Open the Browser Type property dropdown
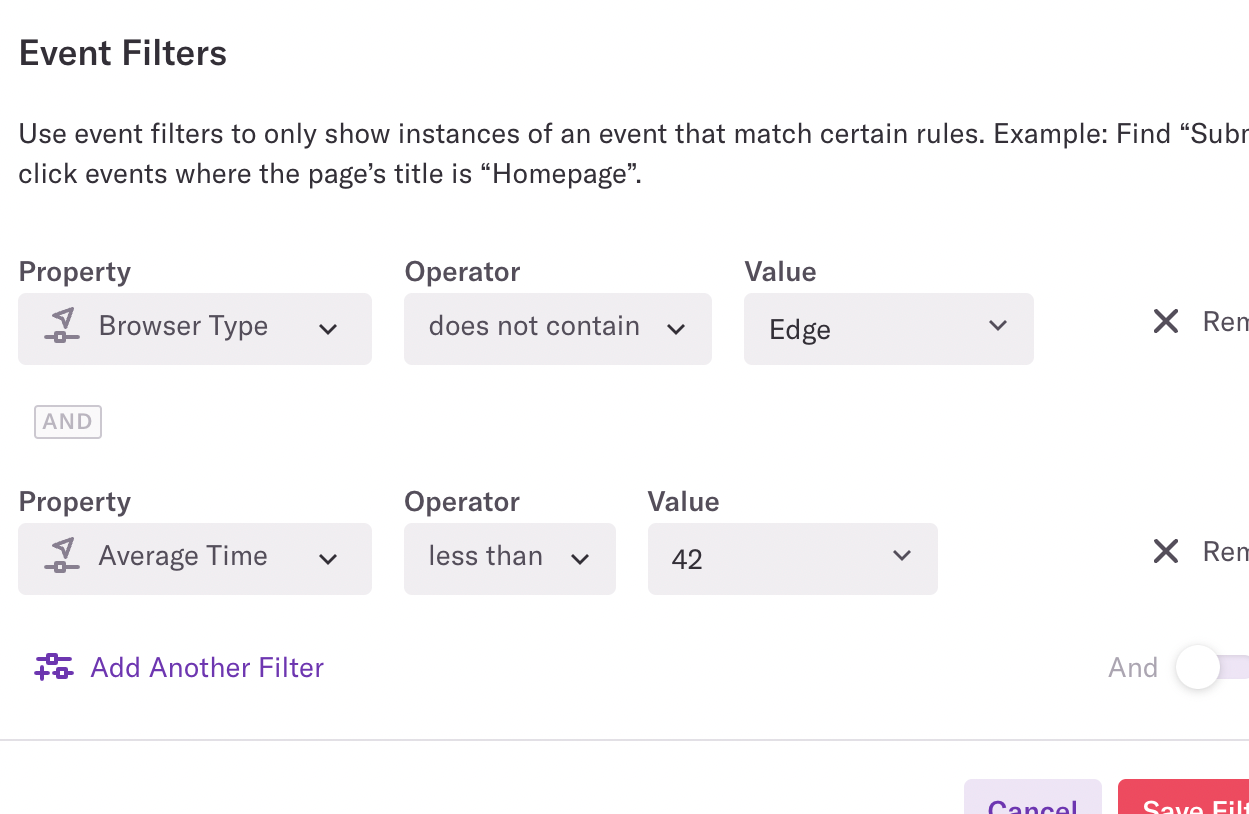 (x=195, y=328)
